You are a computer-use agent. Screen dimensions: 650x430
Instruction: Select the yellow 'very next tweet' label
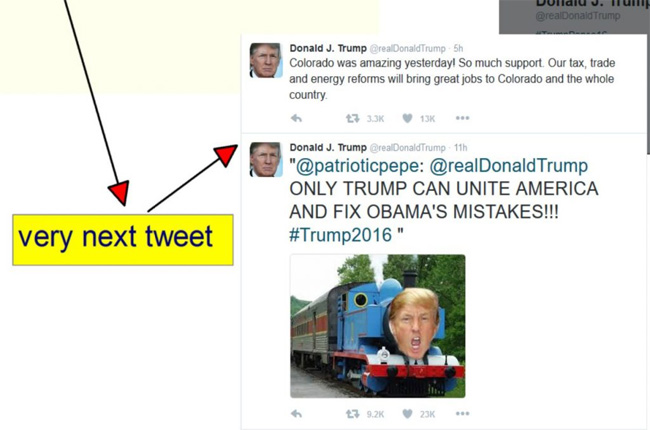[123, 240]
